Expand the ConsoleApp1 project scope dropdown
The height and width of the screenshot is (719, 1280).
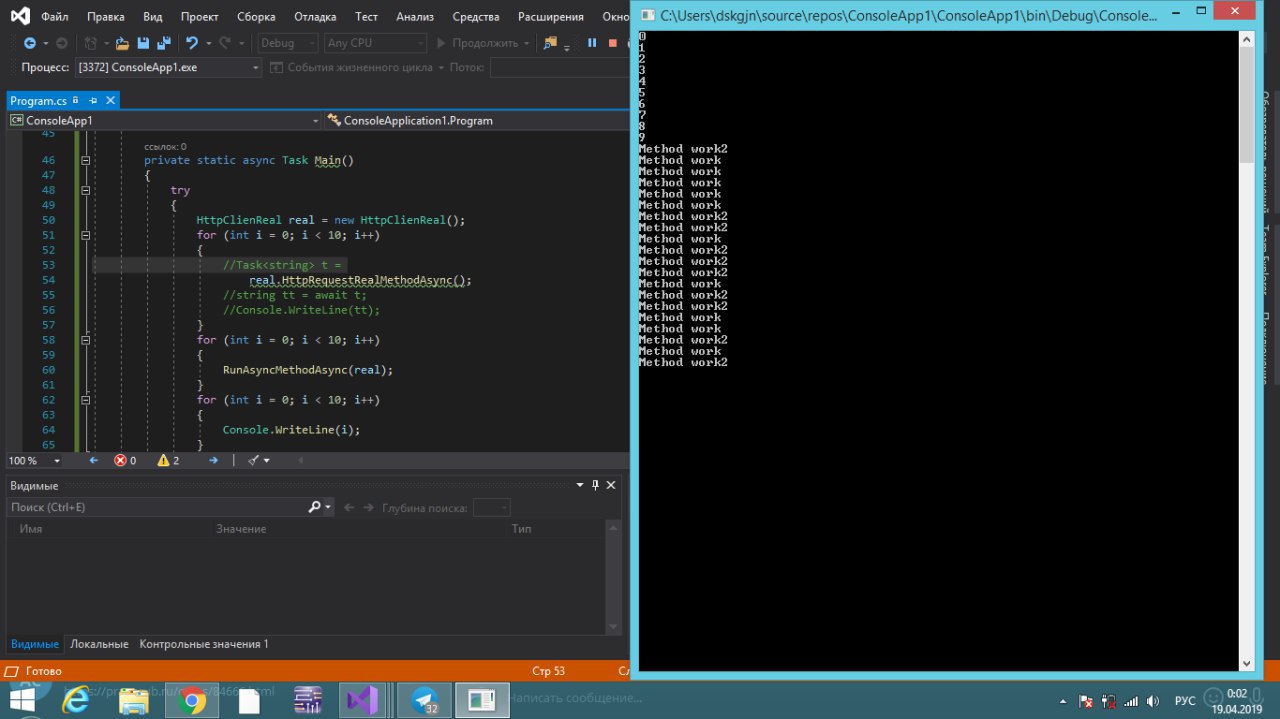(316, 120)
